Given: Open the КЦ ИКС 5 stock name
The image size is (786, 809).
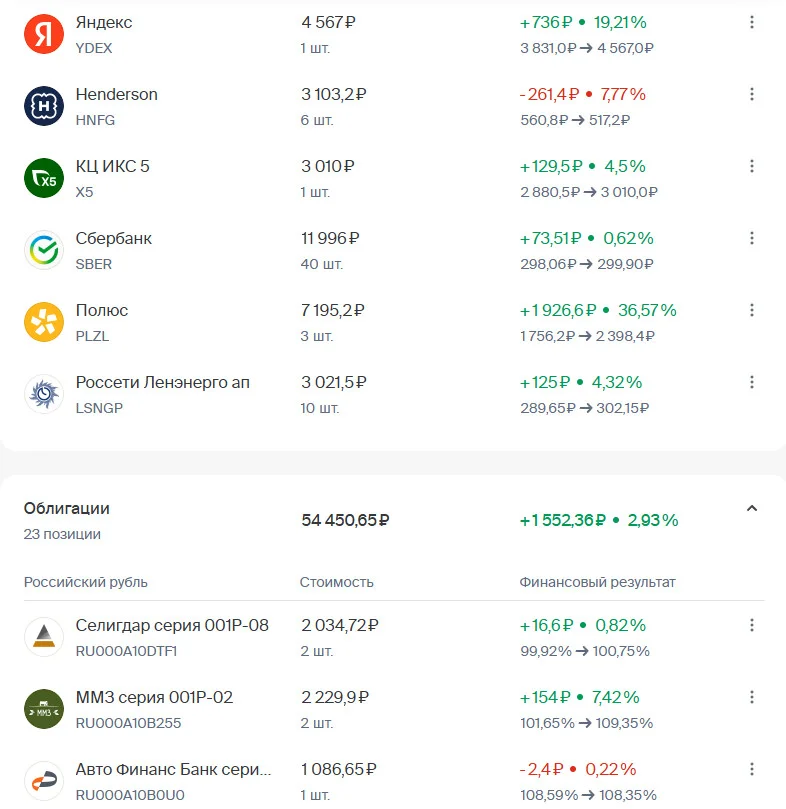Looking at the screenshot, I should click(113, 166).
